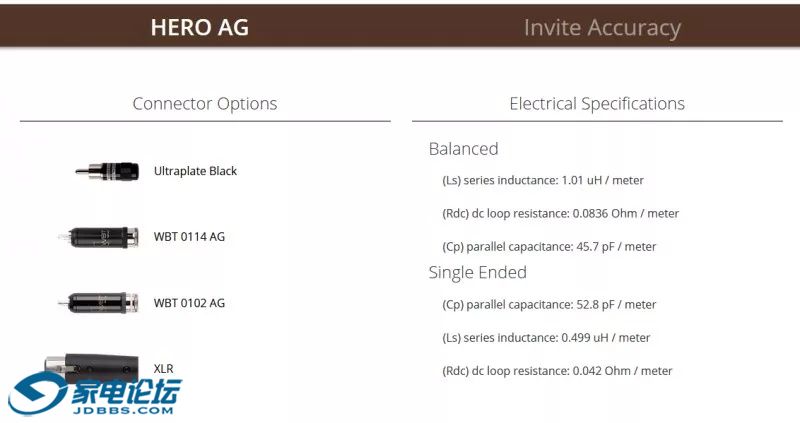The image size is (800, 423).
Task: Click the XLR connector label
Action: (x=164, y=368)
